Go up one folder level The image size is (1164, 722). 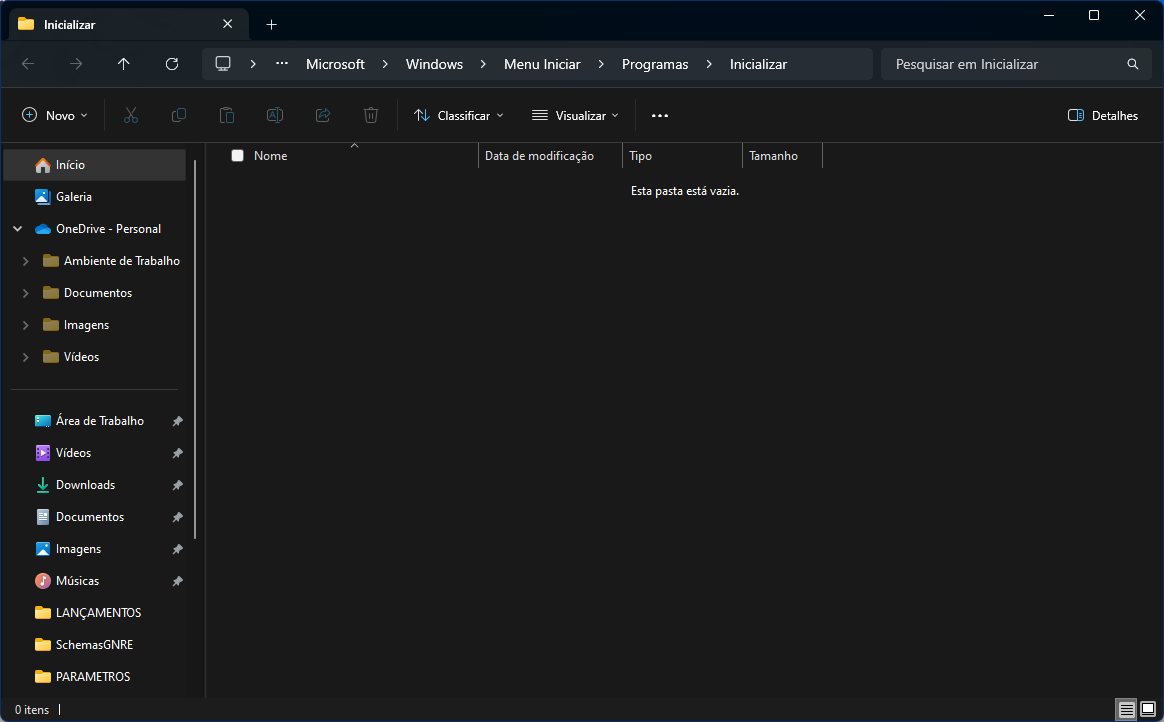point(124,64)
